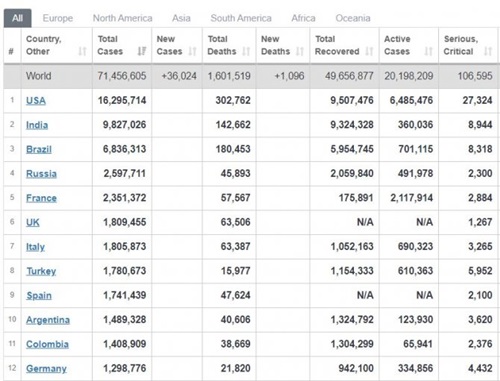Switch to the North America tab
The image size is (500, 381).
pos(122,18)
